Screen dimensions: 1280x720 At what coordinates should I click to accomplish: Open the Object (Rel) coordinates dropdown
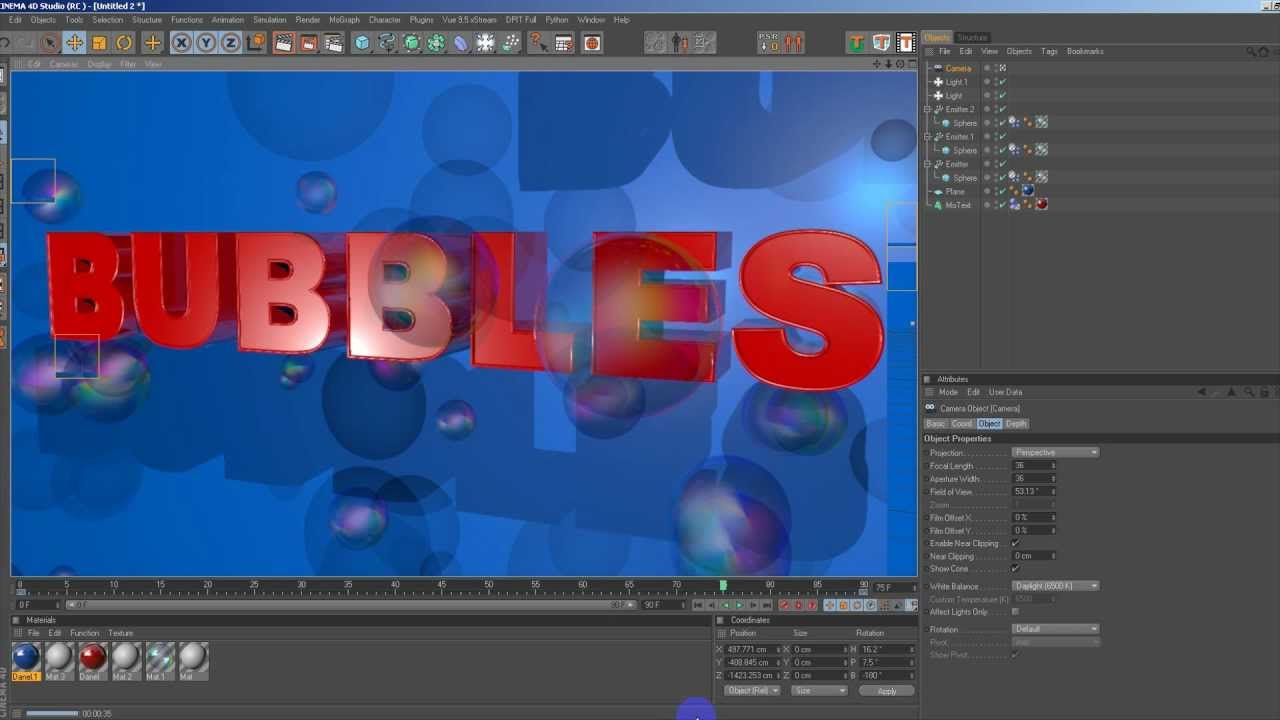point(753,690)
